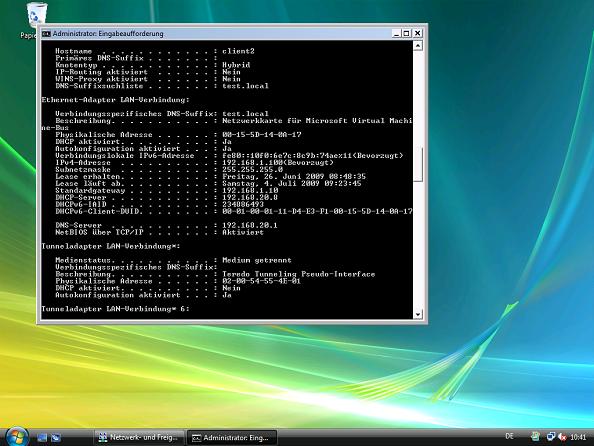
Task: Click the physical address 00-15-5D-14-0A-17
Action: coord(262,135)
